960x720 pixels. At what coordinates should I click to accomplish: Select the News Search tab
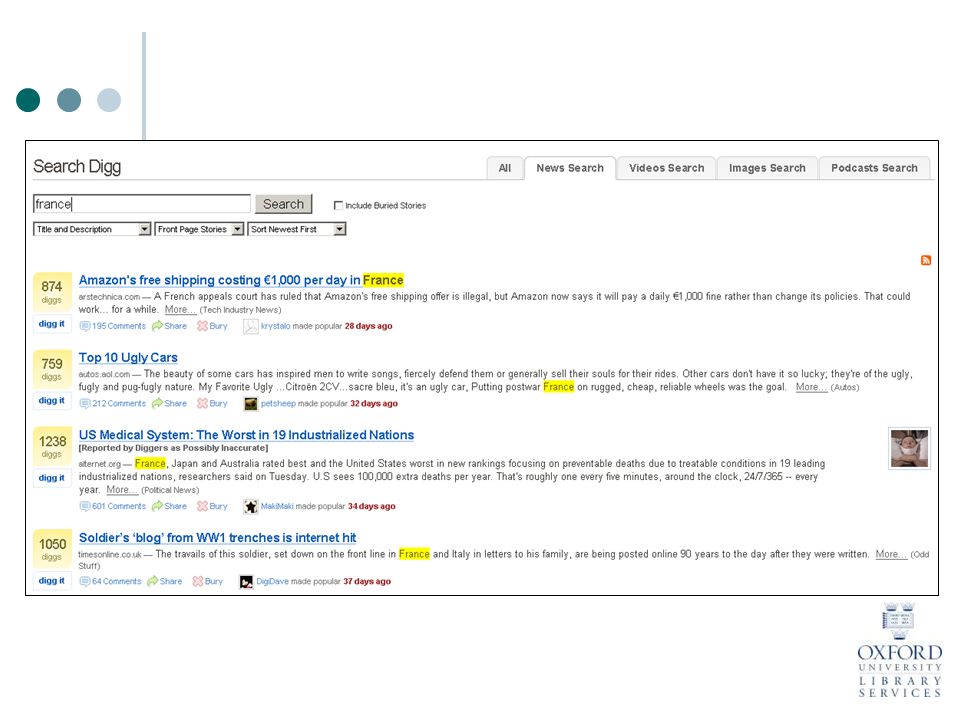coord(570,168)
